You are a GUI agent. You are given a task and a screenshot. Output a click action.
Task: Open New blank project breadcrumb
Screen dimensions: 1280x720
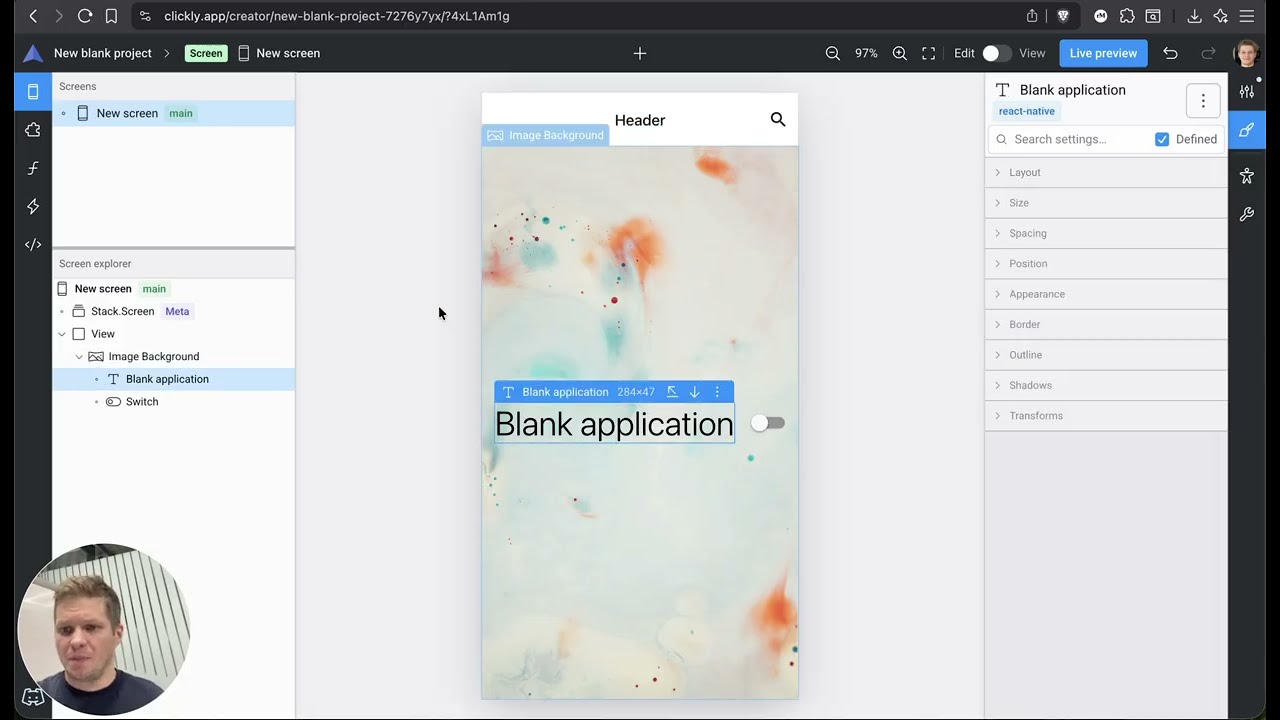click(x=103, y=53)
